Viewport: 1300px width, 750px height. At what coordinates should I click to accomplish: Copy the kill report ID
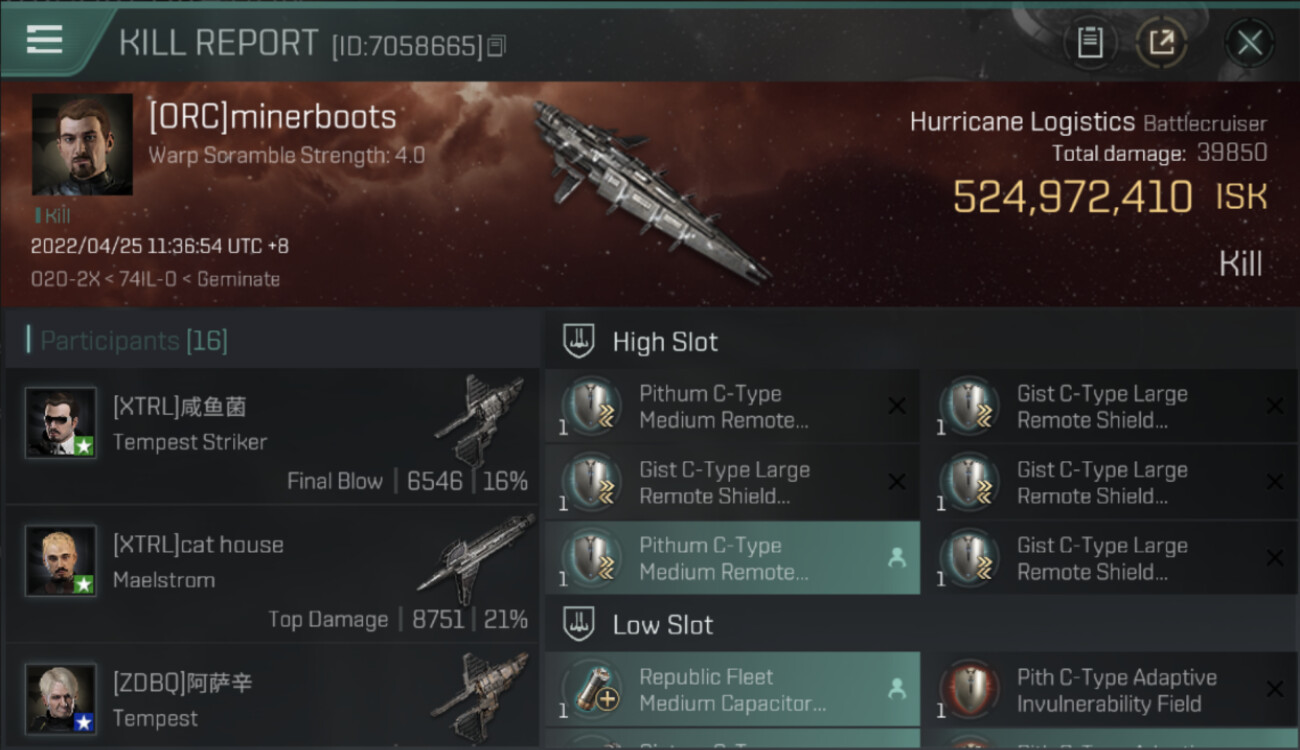(x=497, y=46)
